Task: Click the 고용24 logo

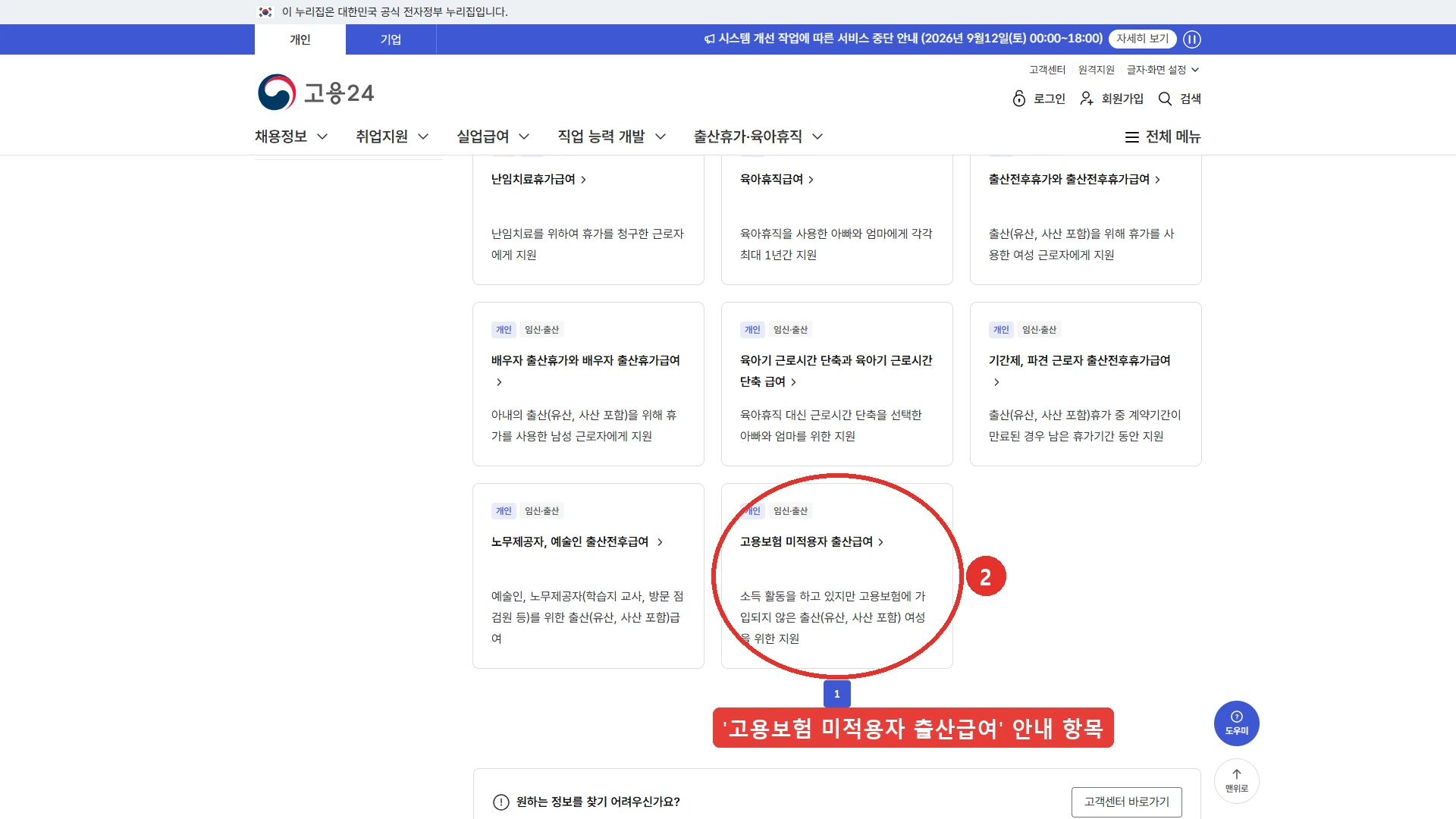Action: point(315,93)
